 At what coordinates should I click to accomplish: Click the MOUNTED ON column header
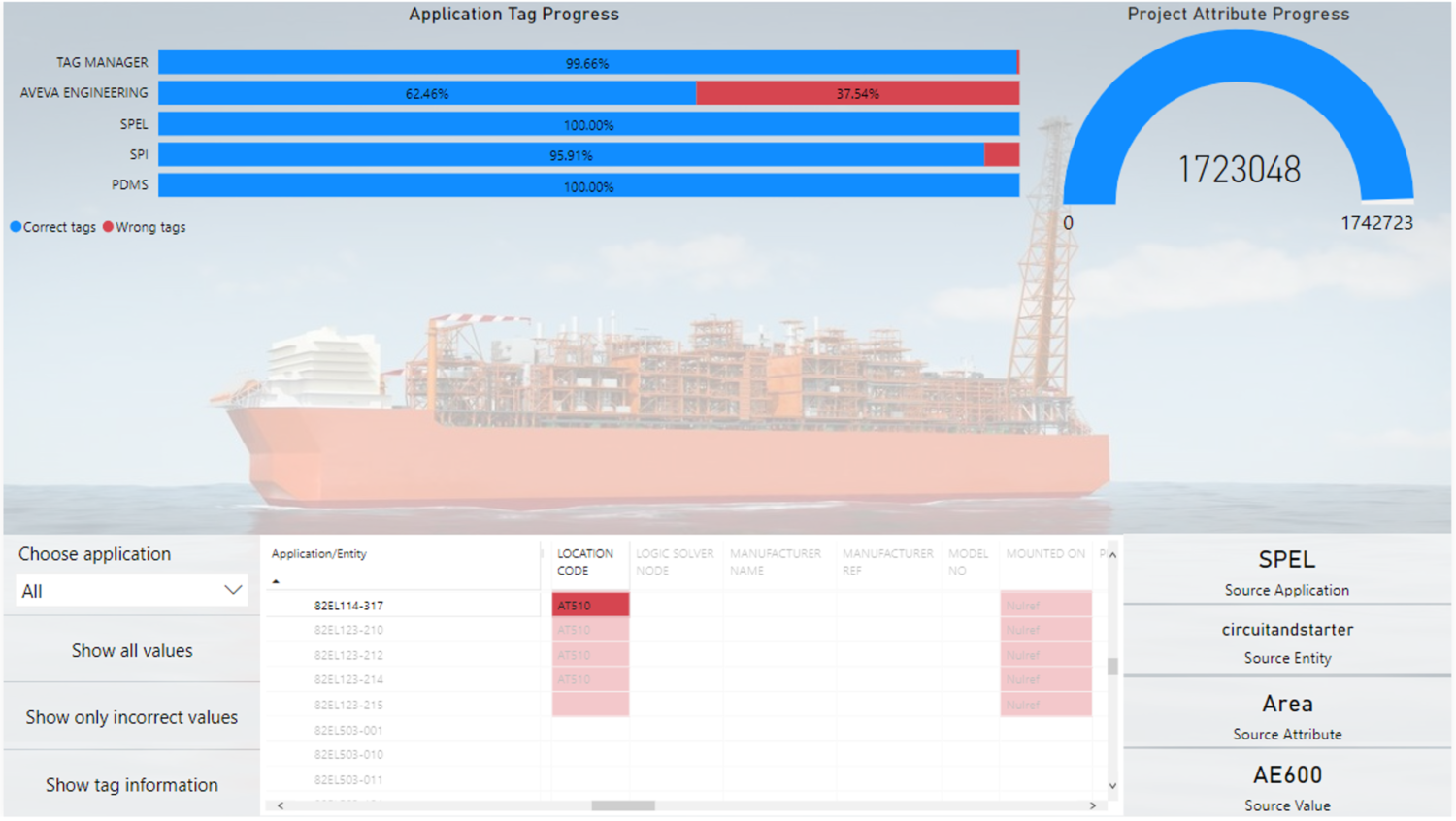(1044, 554)
